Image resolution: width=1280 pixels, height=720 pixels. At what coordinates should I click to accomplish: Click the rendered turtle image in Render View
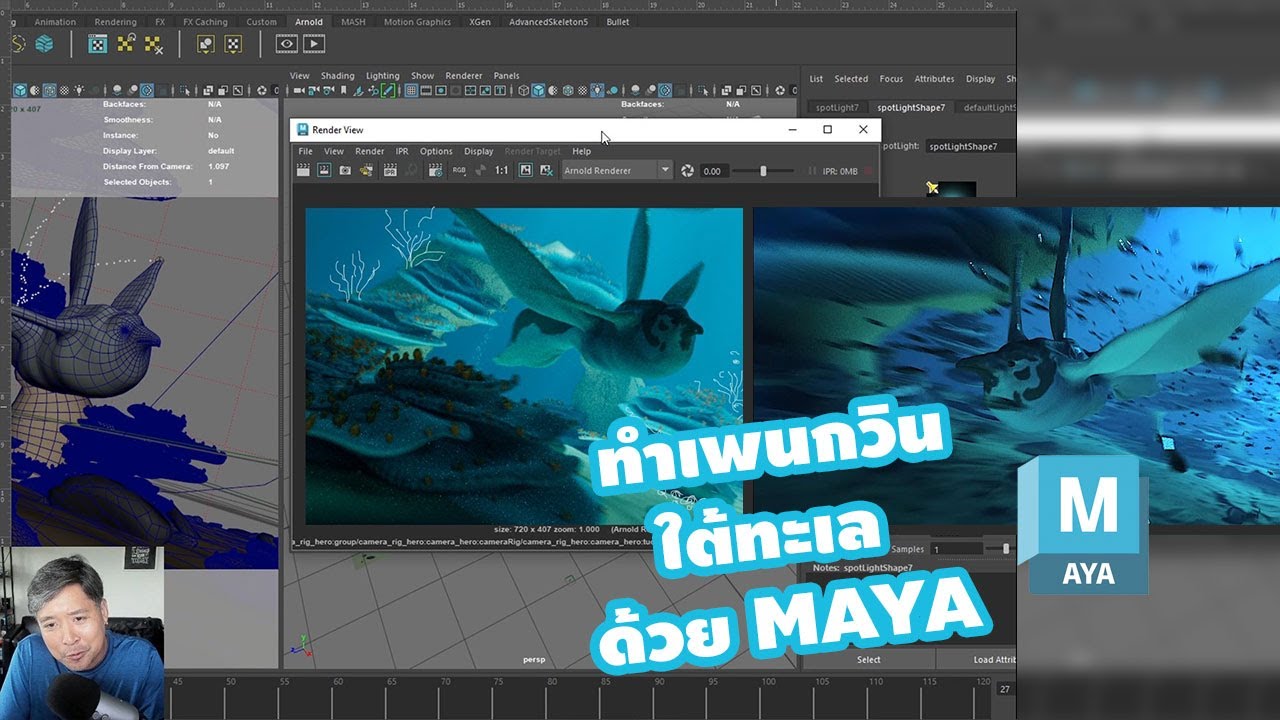[x=524, y=365]
